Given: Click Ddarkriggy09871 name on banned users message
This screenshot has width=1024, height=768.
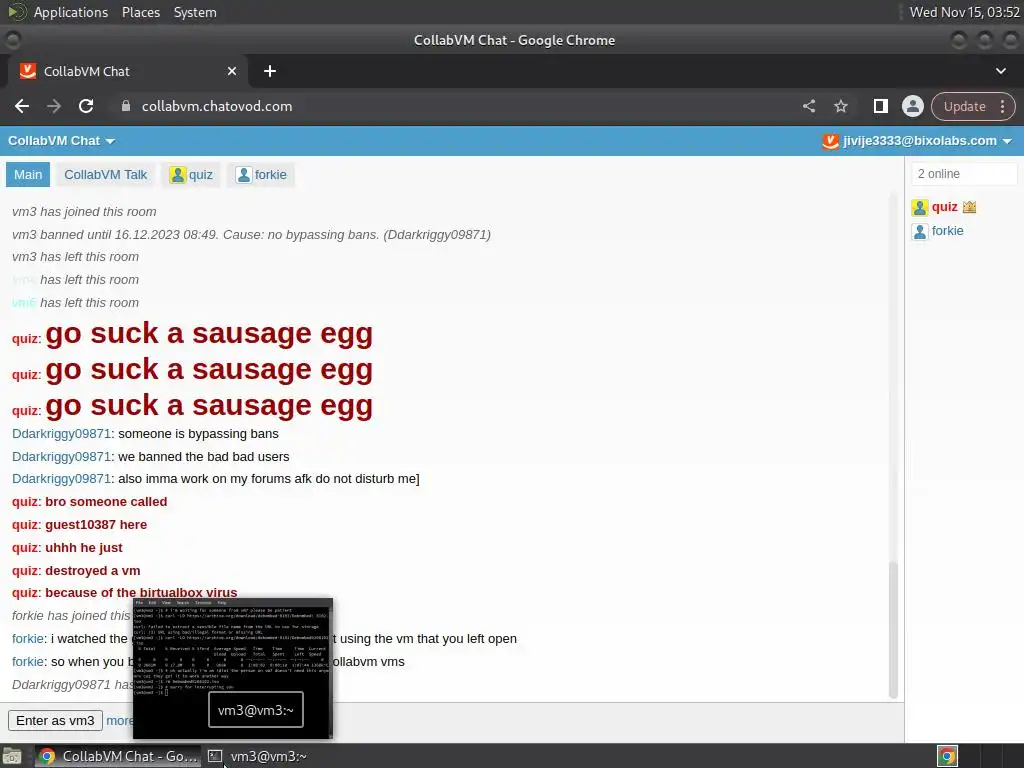Looking at the screenshot, I should 61,456.
